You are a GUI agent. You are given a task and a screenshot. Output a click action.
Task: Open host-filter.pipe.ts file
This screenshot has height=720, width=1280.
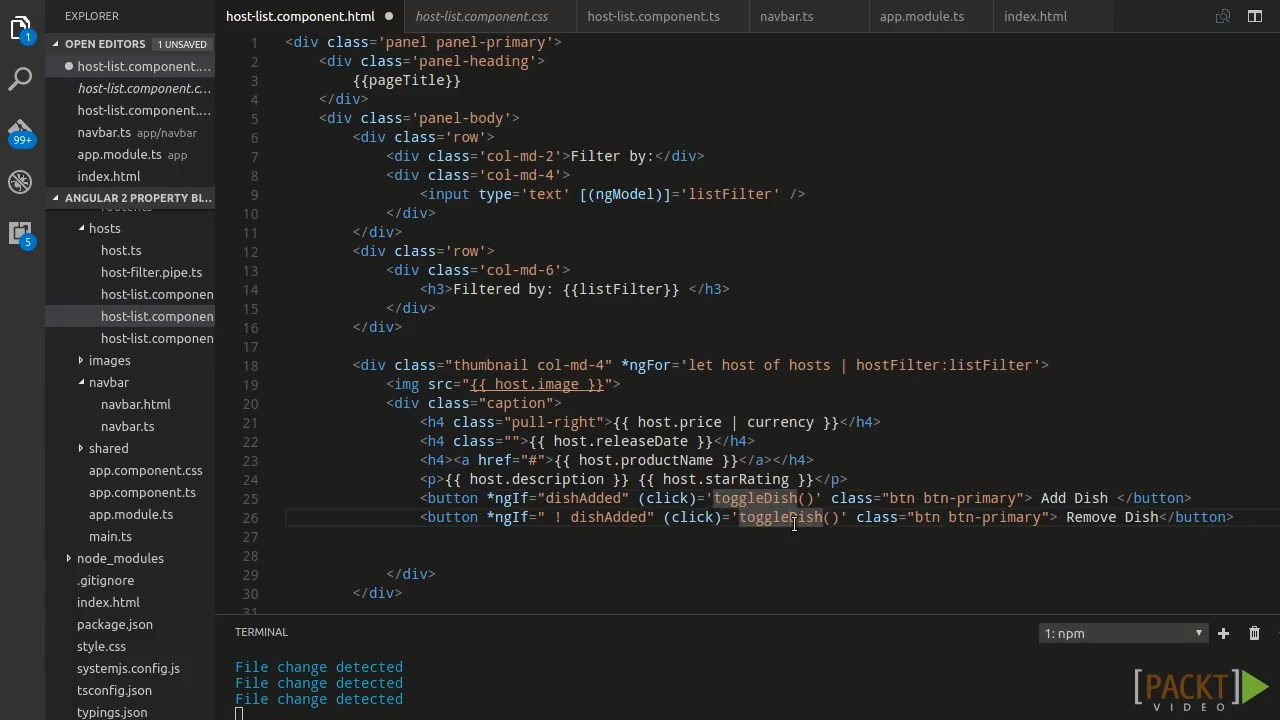[x=151, y=272]
